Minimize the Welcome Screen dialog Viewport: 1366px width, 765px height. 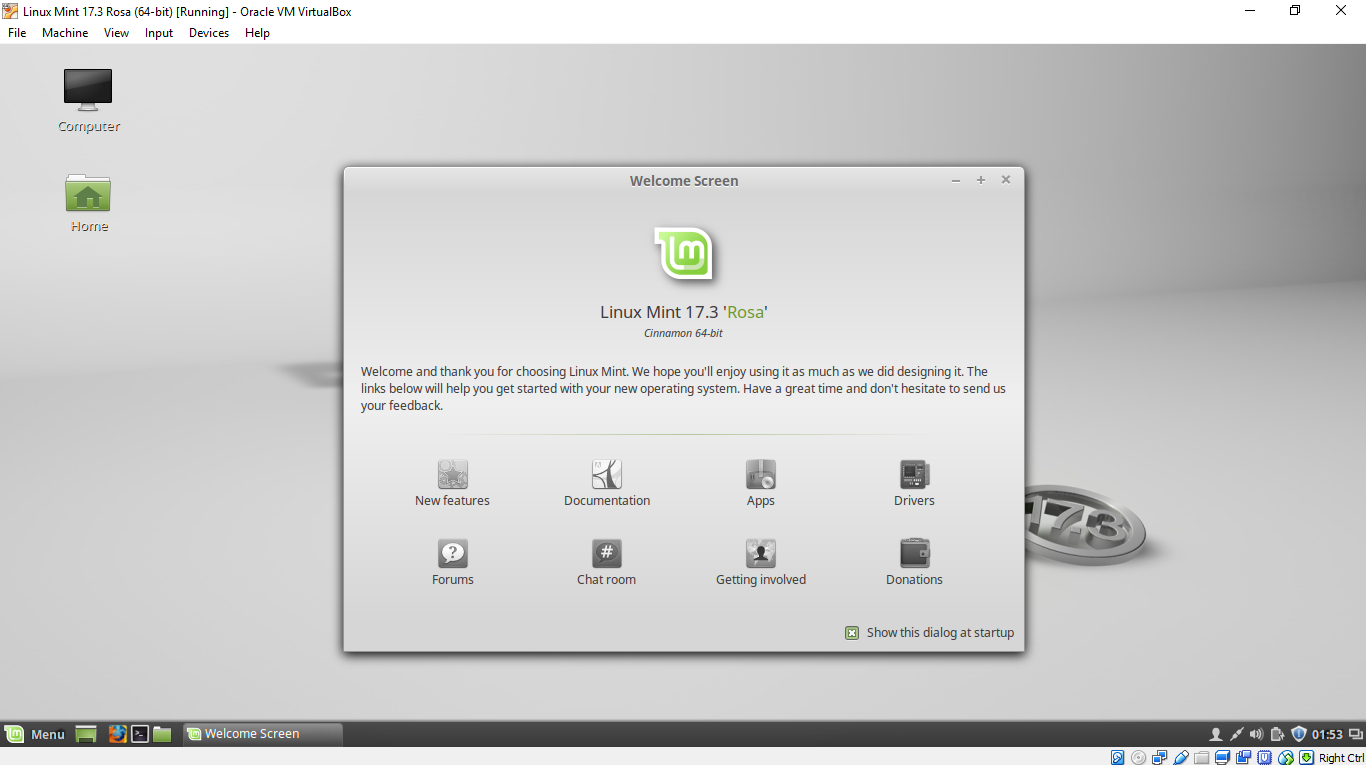(x=956, y=180)
